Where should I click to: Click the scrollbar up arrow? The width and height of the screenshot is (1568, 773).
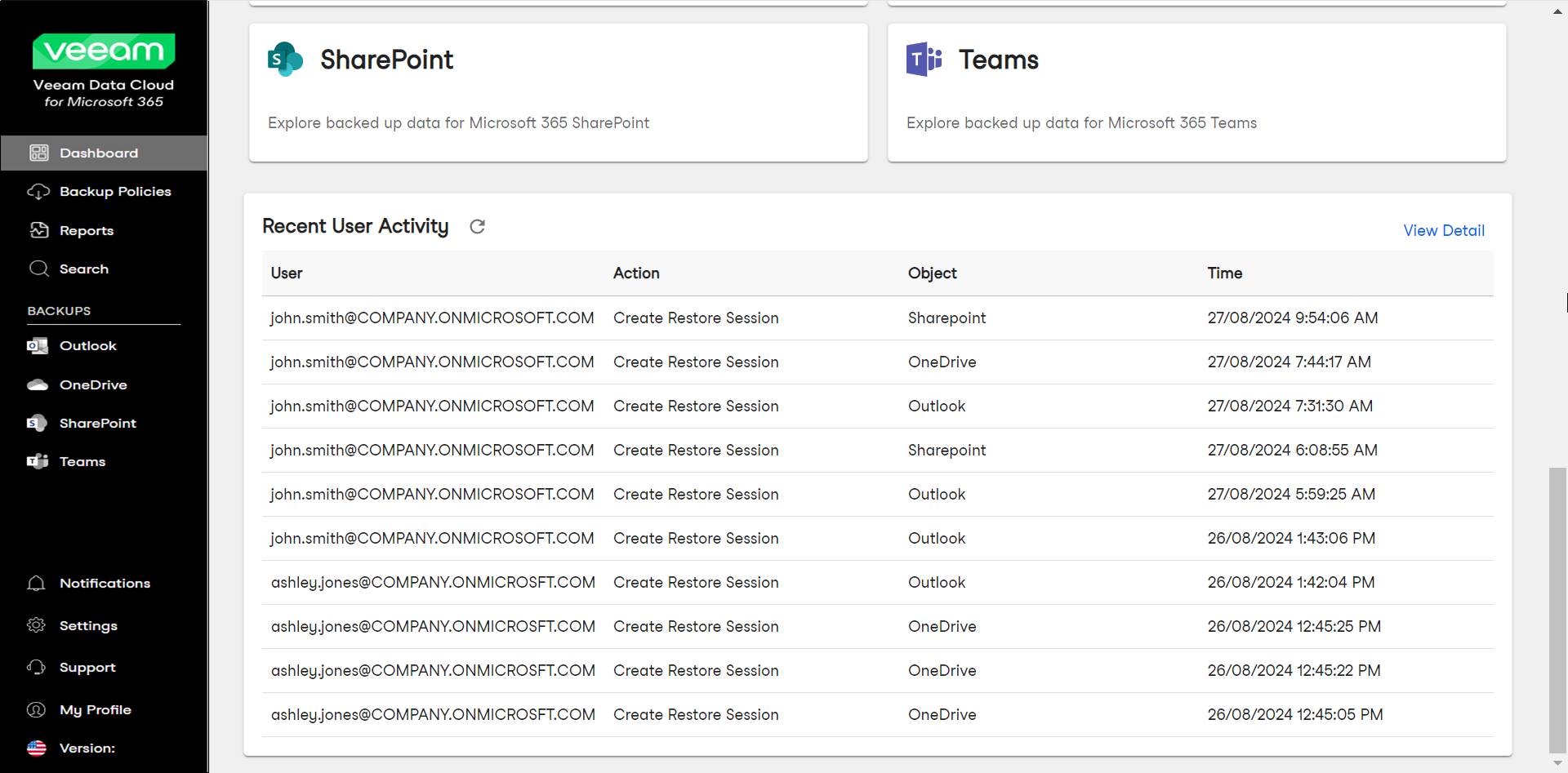click(x=1557, y=11)
